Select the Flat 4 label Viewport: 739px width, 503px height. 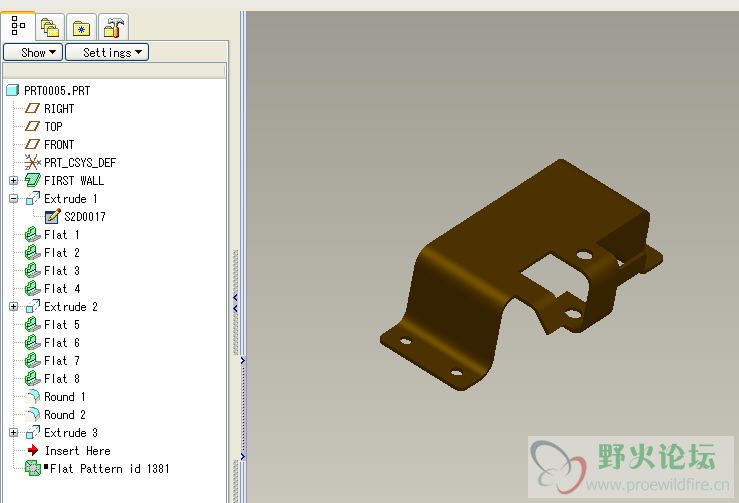coord(62,289)
